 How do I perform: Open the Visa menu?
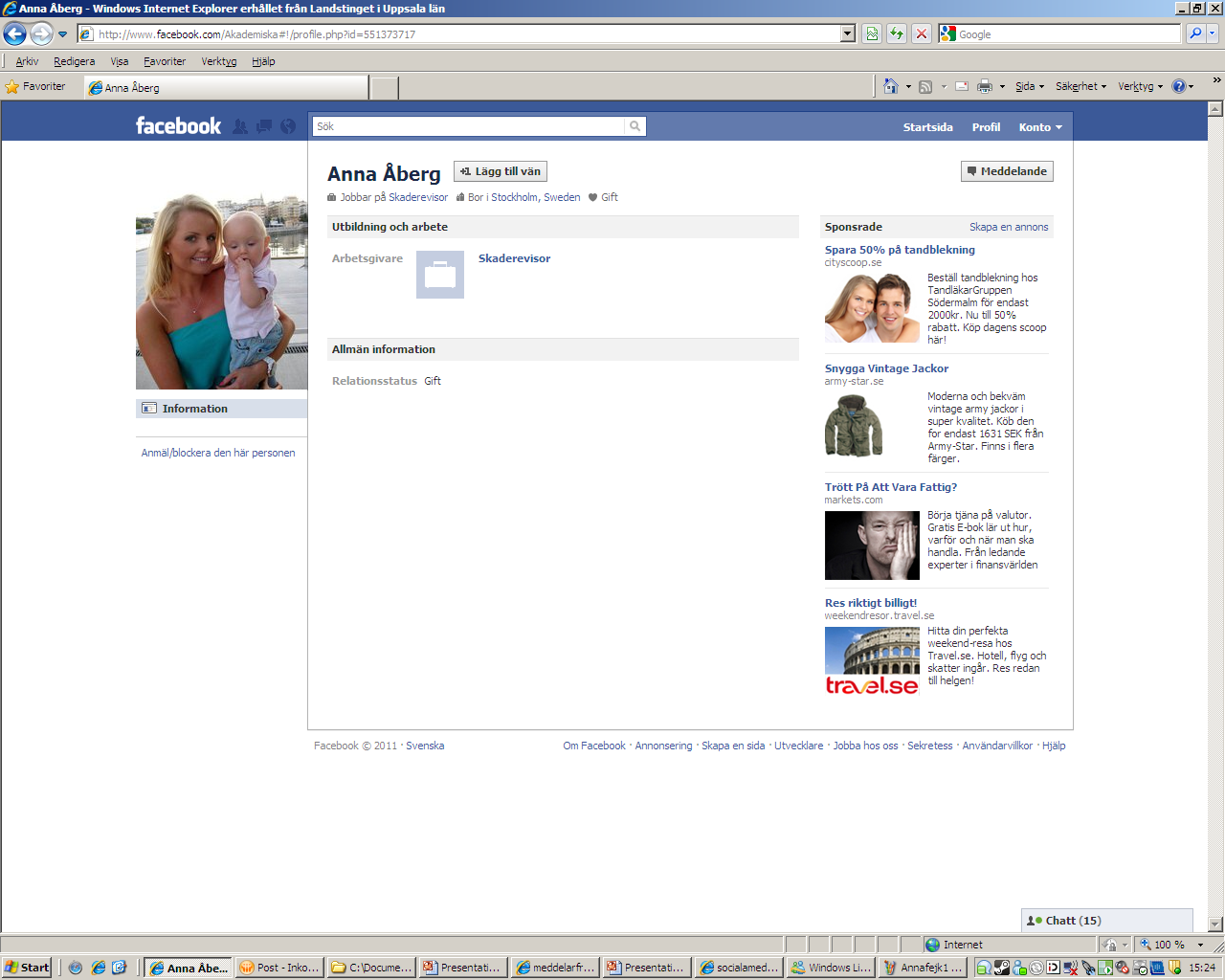click(119, 61)
